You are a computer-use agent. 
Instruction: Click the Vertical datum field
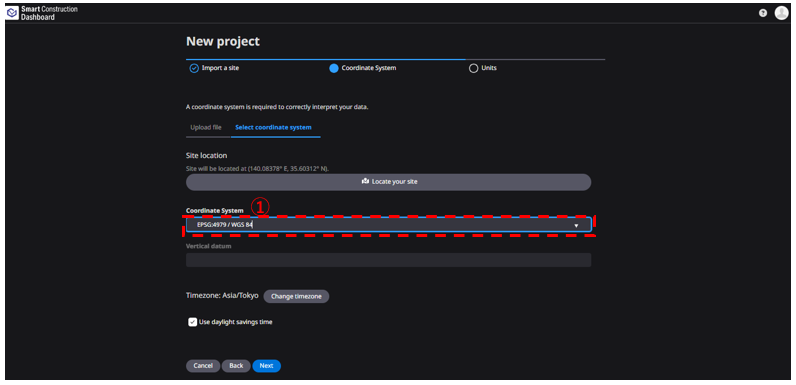[388, 260]
